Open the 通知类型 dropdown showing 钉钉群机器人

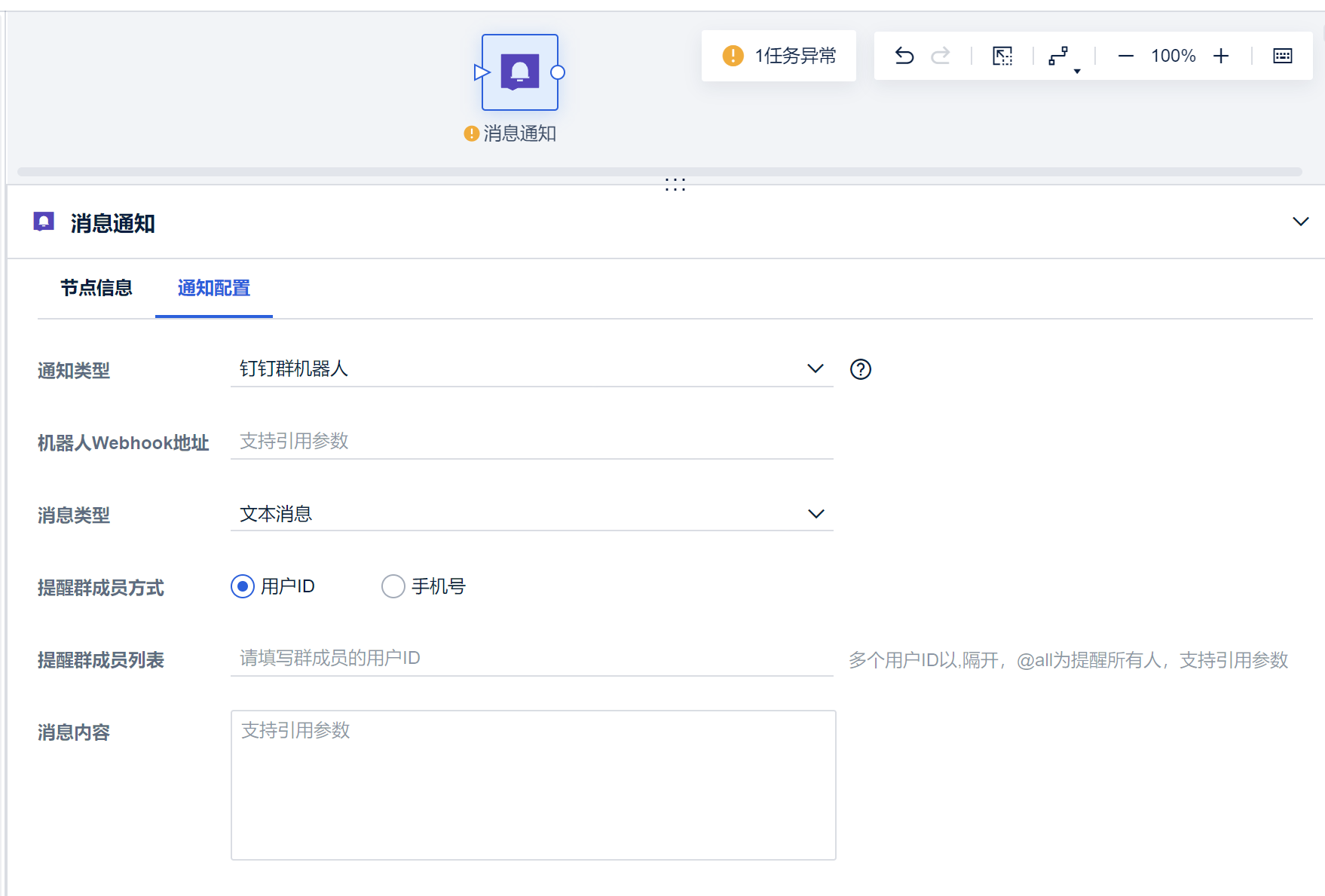pyautogui.click(x=531, y=368)
